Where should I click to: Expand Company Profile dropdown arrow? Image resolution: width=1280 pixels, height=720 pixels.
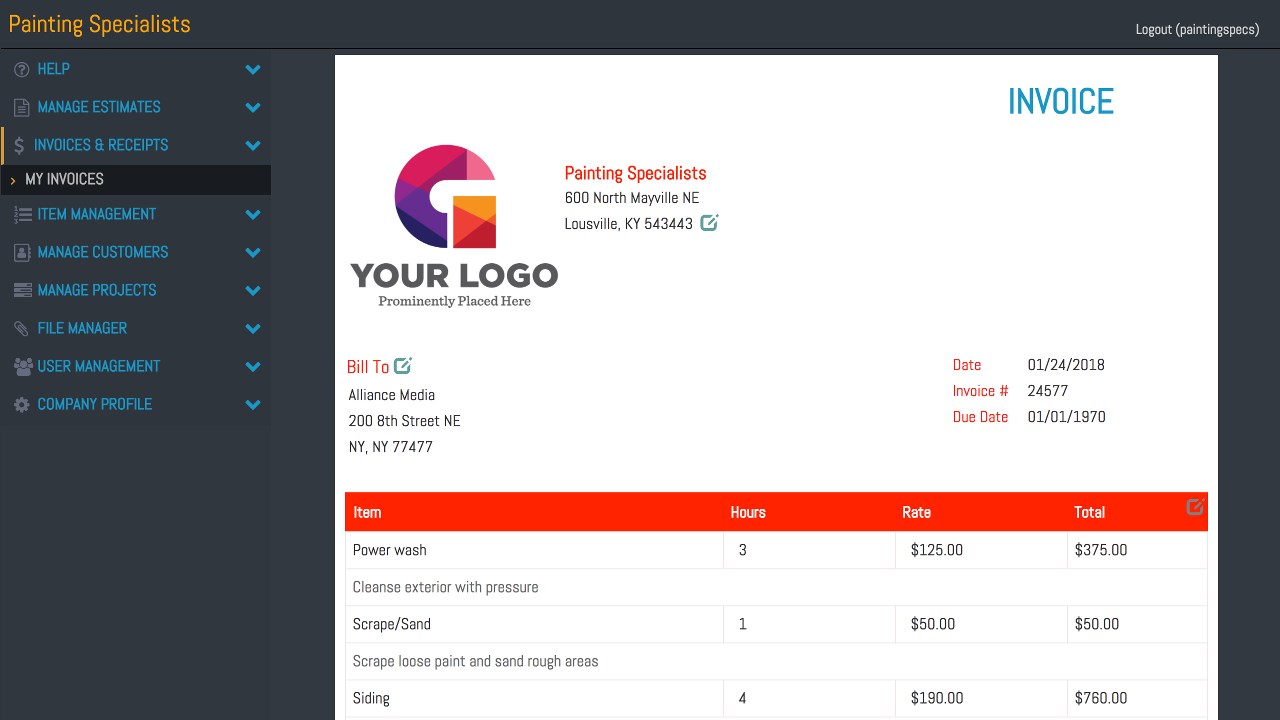pos(253,404)
